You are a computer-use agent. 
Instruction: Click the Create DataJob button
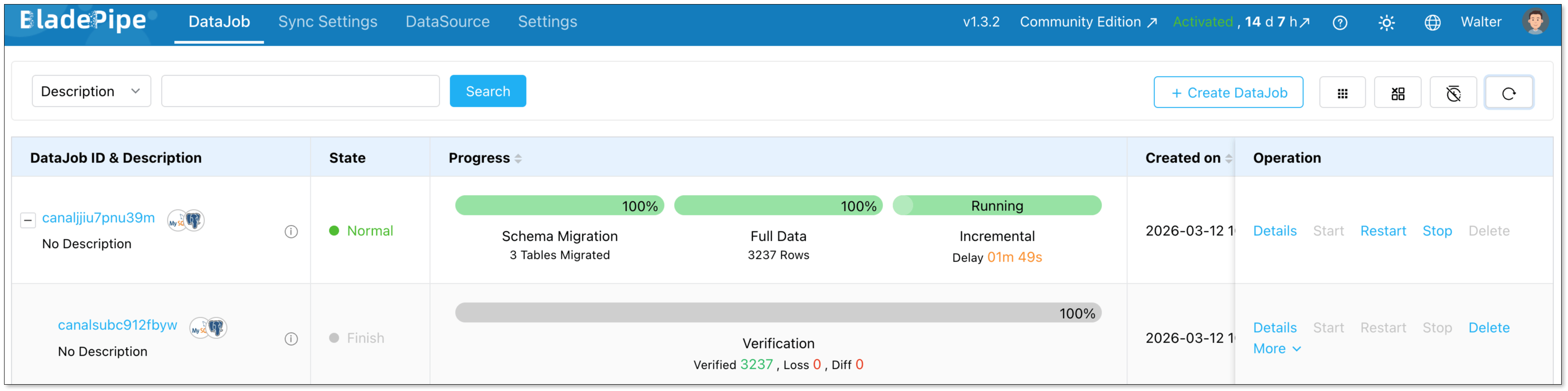pos(1228,93)
